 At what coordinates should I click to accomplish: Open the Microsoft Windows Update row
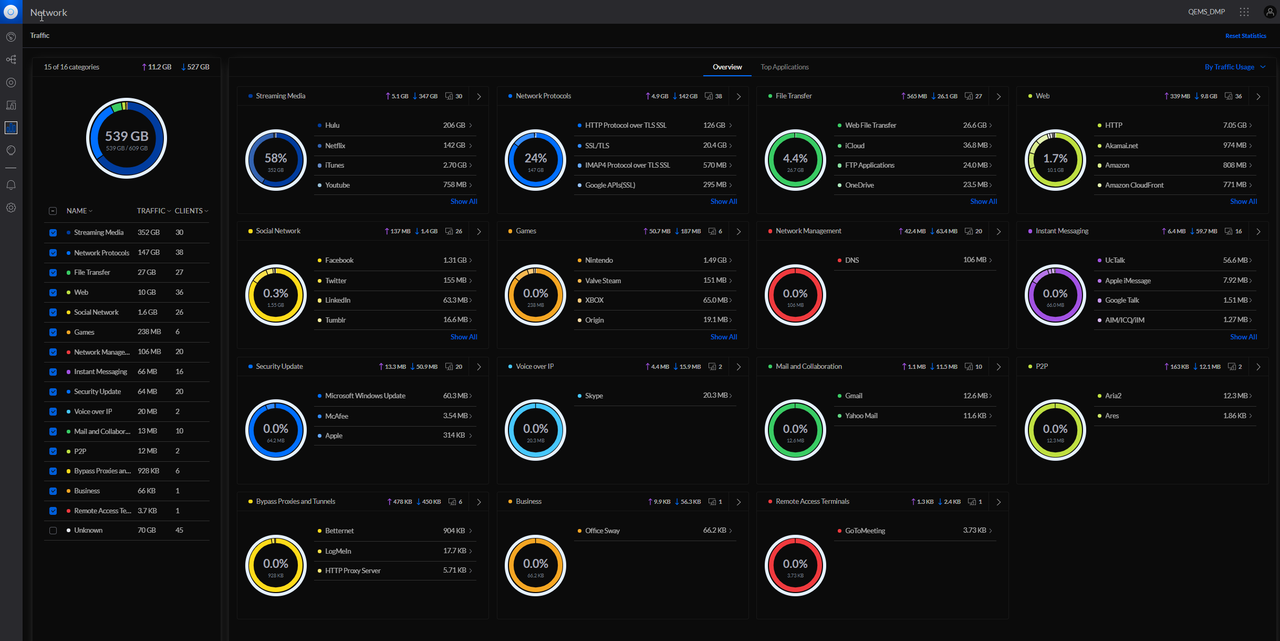396,395
